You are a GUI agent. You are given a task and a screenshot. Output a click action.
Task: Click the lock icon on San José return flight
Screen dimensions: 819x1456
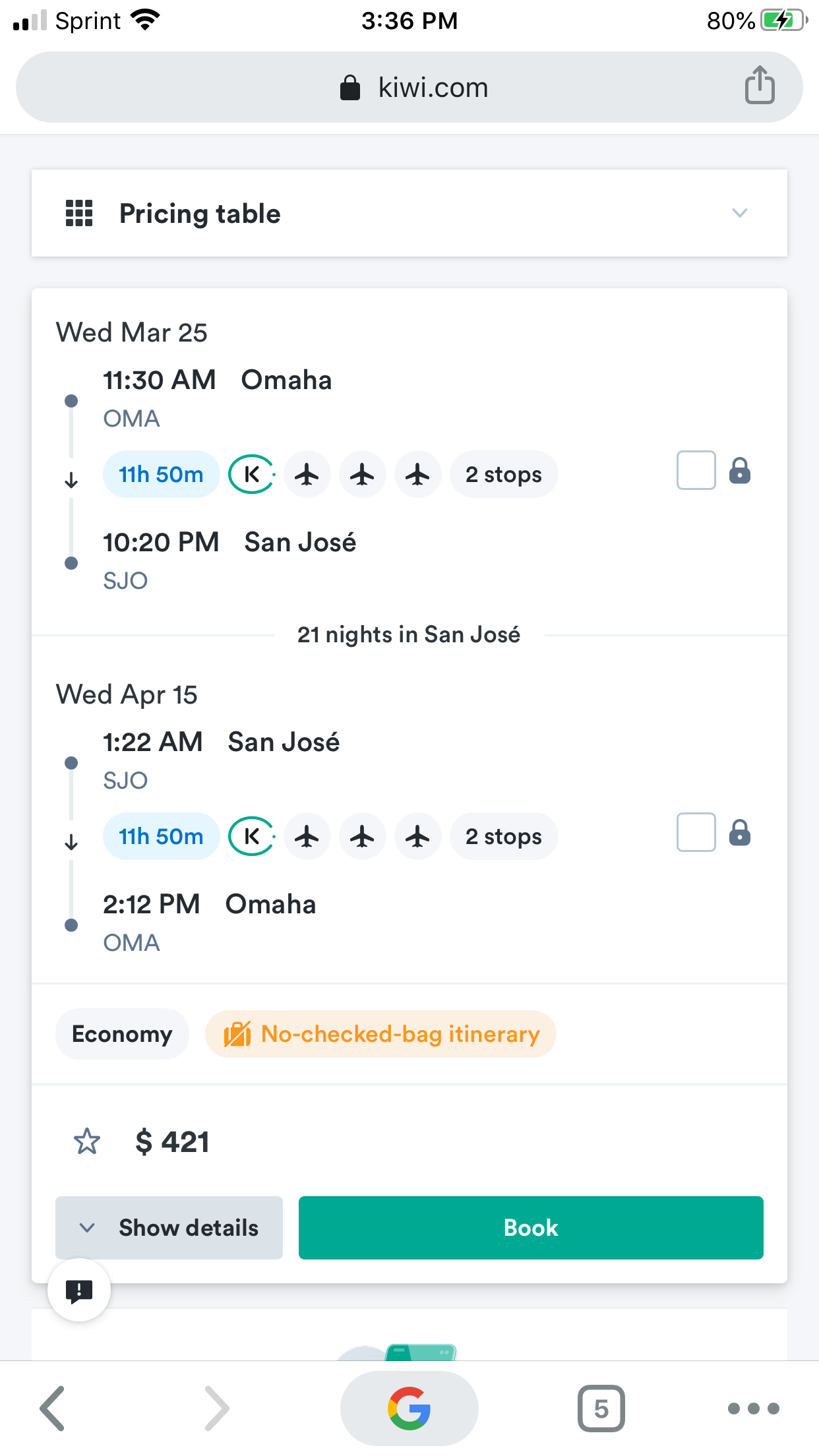tap(740, 833)
